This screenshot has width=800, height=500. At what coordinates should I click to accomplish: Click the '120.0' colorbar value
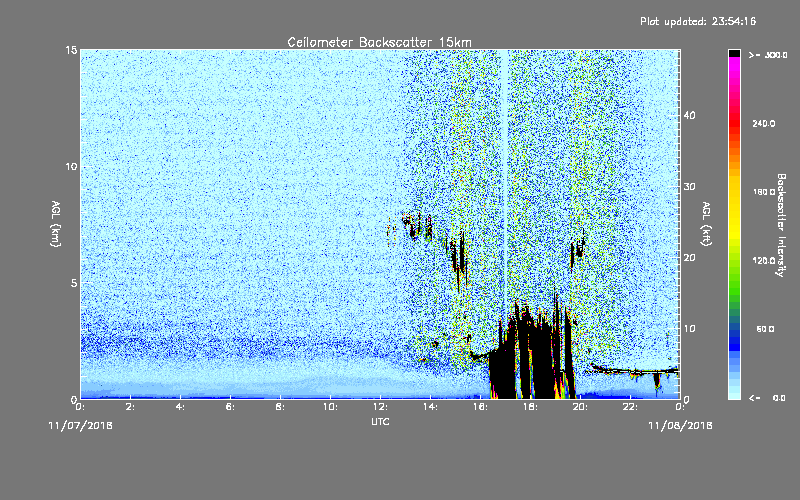click(764, 261)
